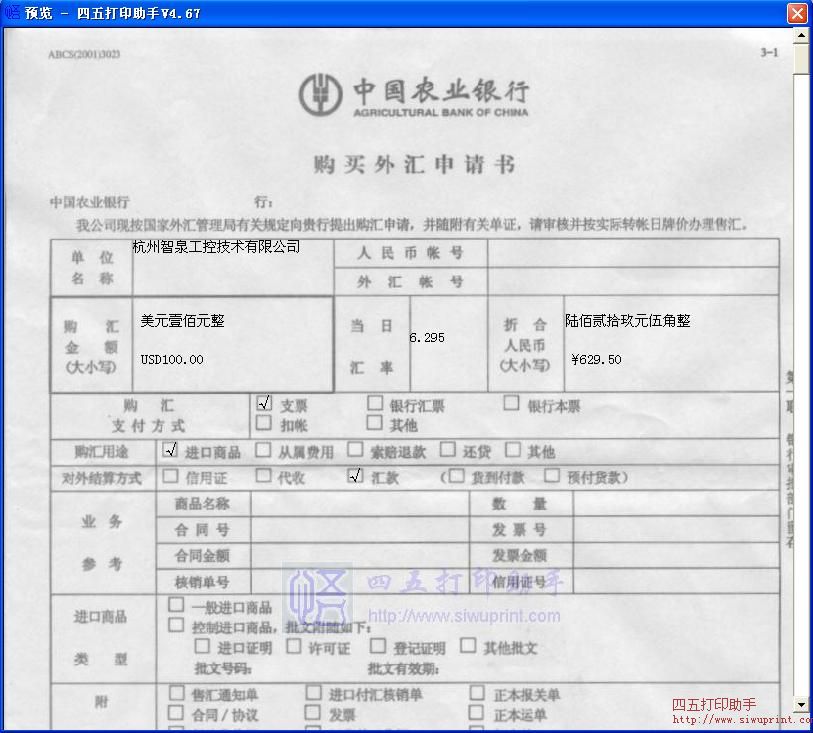Click the scroll up arrow
This screenshot has width=813, height=733.
tap(800, 35)
